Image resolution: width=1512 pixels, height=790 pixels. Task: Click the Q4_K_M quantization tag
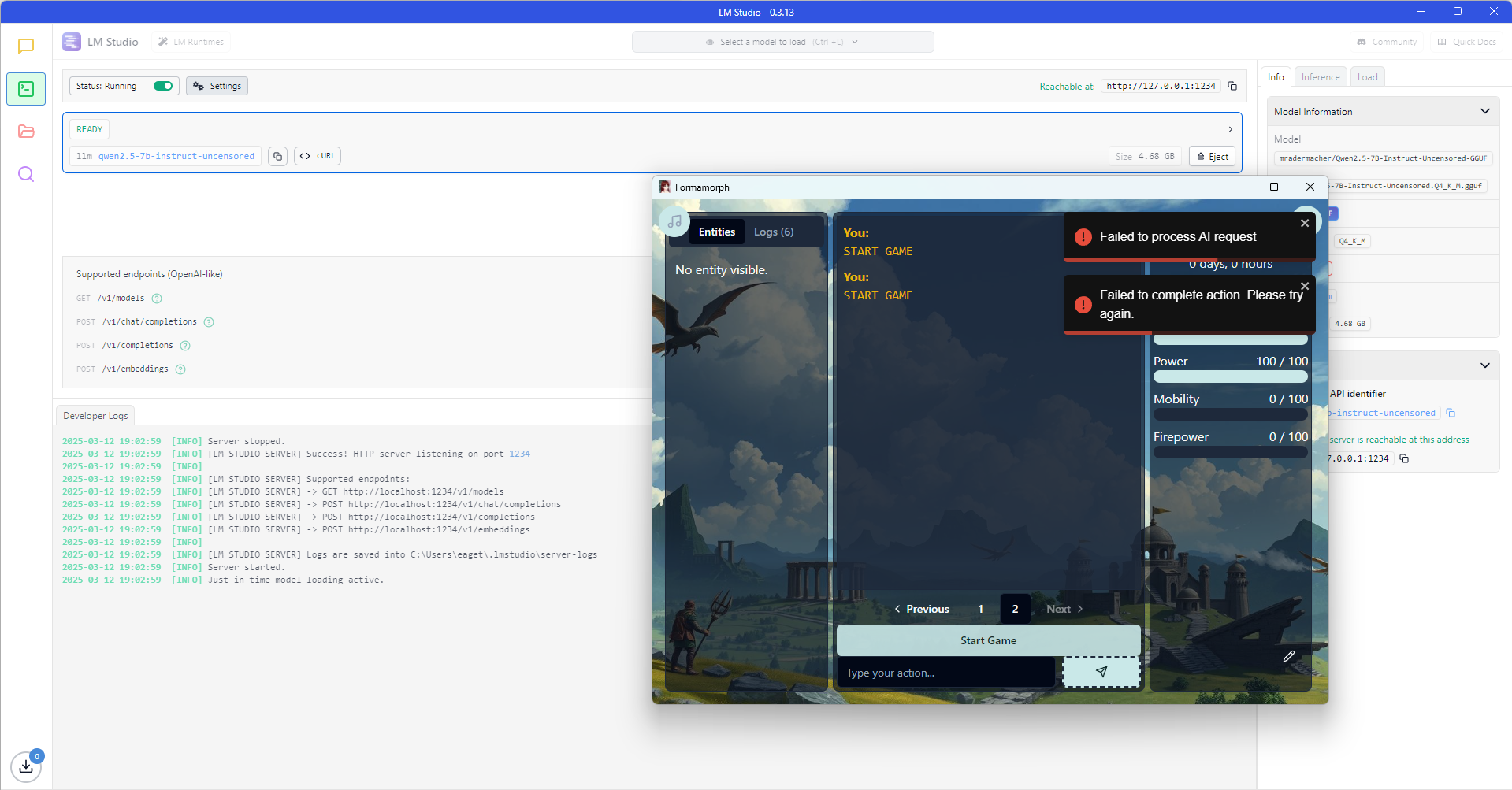point(1353,241)
